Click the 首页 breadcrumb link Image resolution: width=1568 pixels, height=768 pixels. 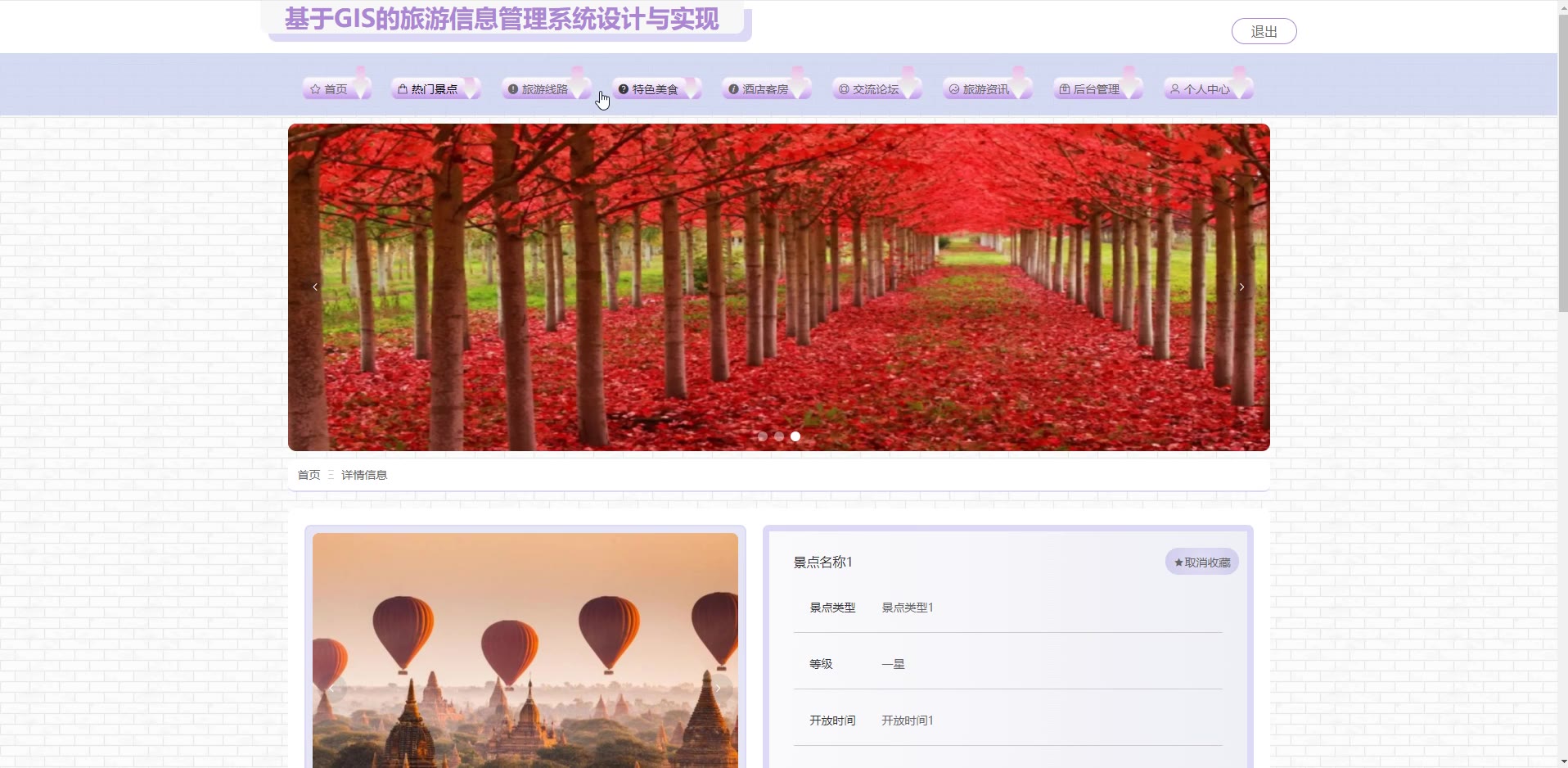[309, 475]
